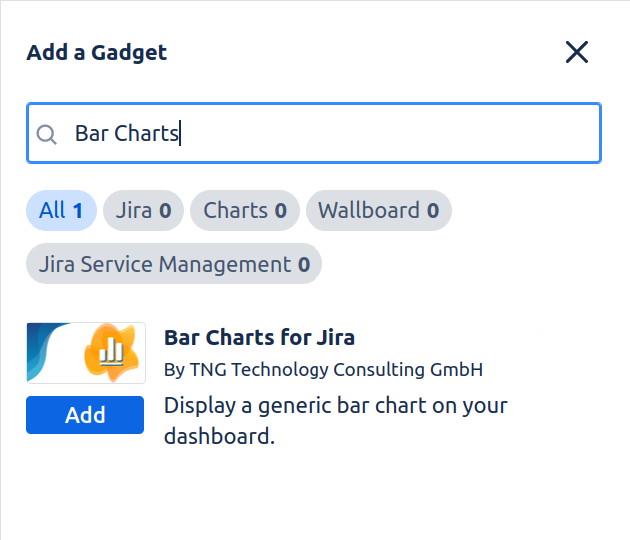This screenshot has height=540, width=630.
Task: Click the result count 1 in the All chip
Action: [x=77, y=211]
